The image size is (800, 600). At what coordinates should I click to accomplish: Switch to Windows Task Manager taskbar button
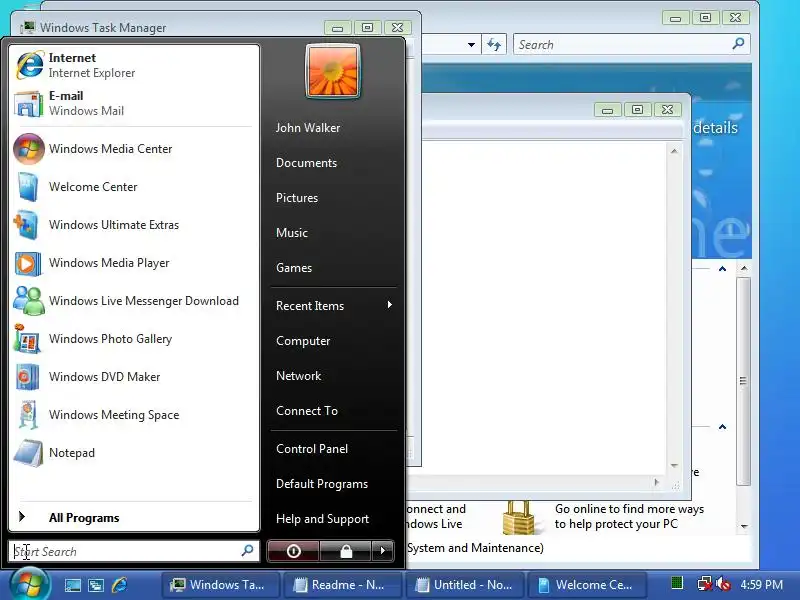pyautogui.click(x=221, y=585)
